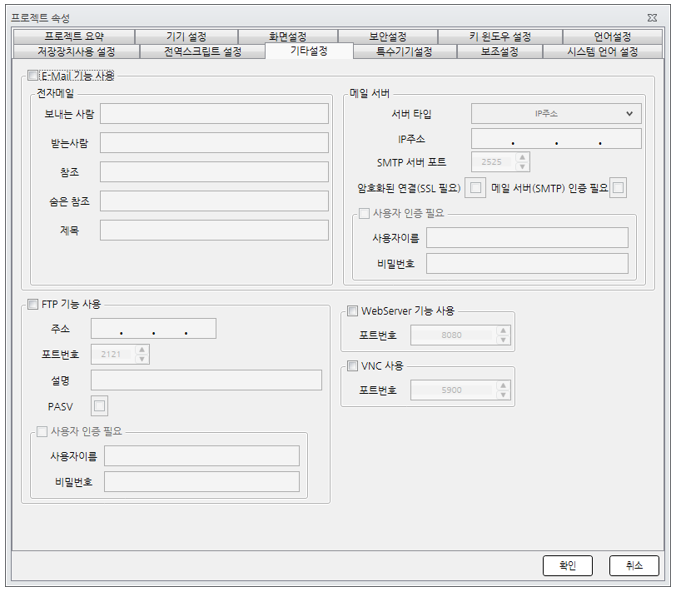The image size is (676, 593).
Task: Enable the VNC 사용 checkbox
Action: (352, 366)
